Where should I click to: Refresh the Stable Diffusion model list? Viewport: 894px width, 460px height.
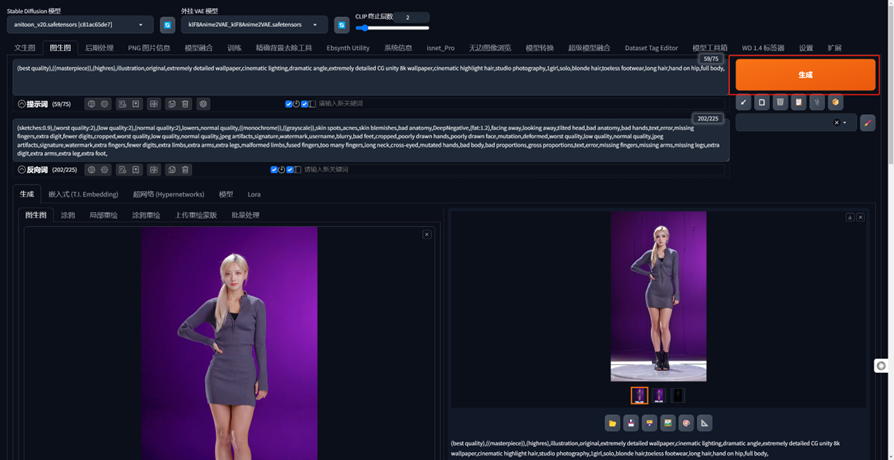(167, 25)
